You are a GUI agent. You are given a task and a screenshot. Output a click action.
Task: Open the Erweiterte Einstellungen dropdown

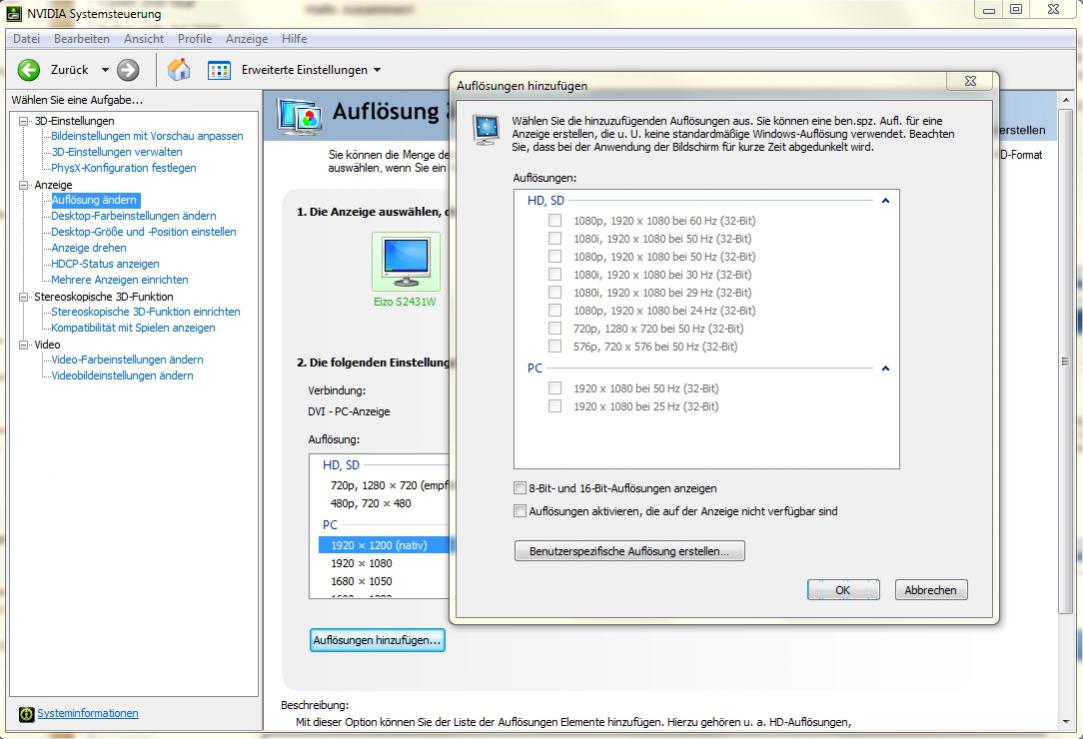[377, 70]
